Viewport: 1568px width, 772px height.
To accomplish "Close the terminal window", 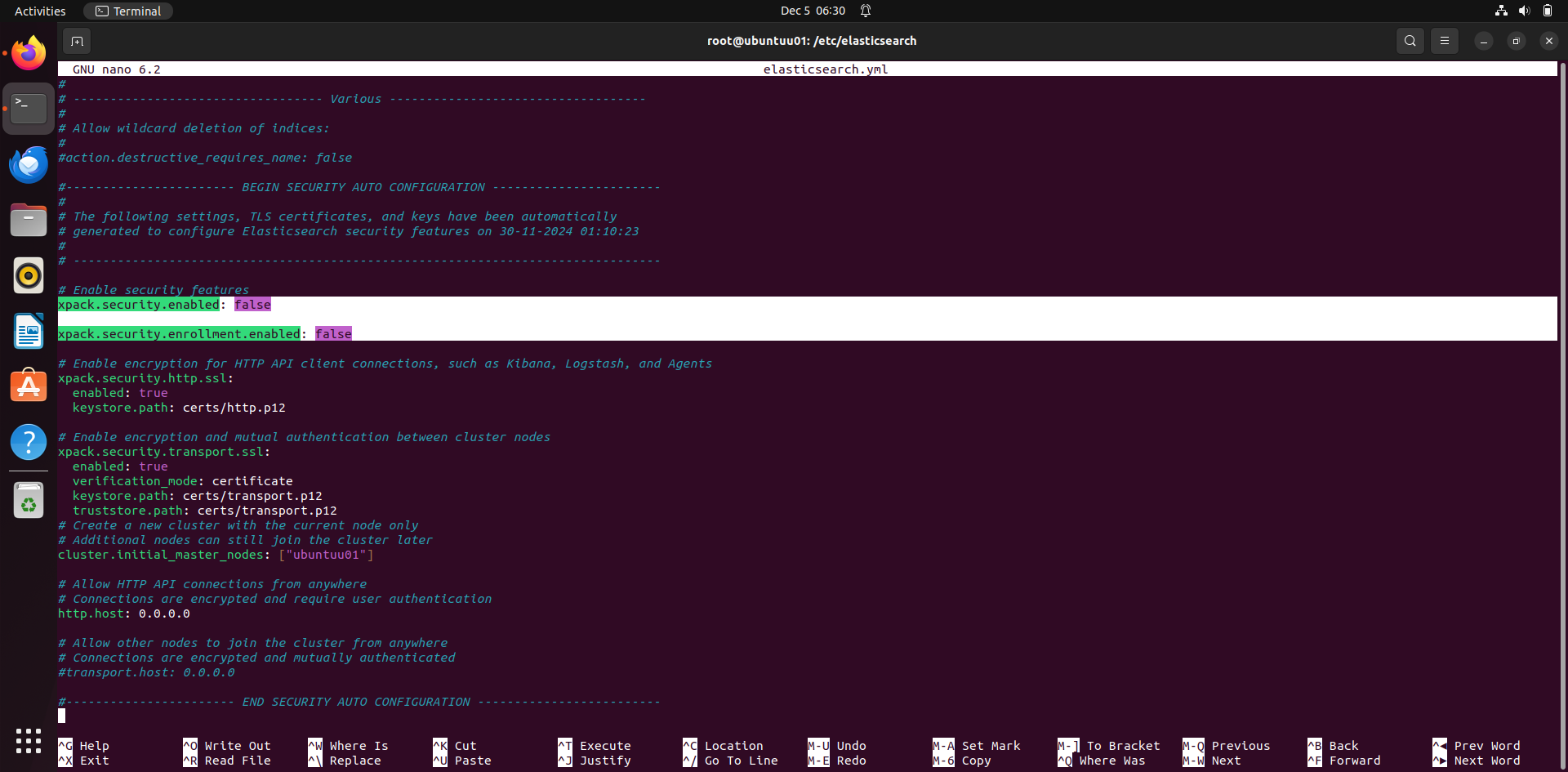I will [x=1548, y=41].
